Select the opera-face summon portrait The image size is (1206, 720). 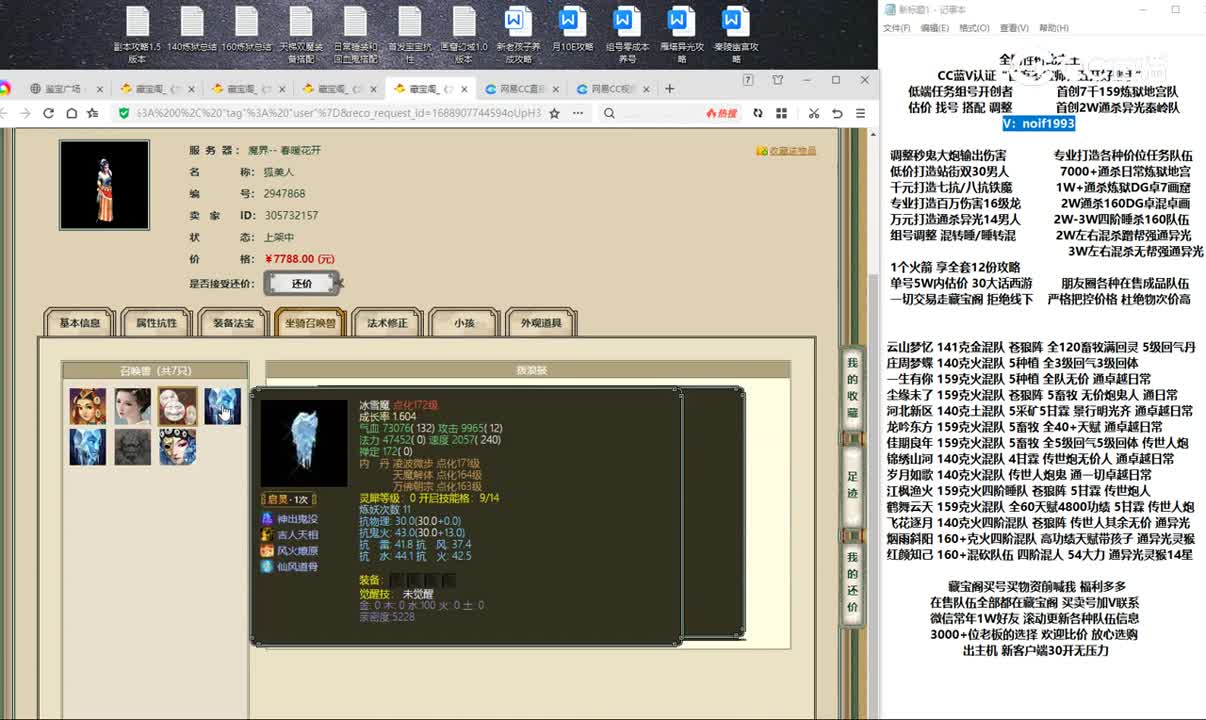point(178,447)
